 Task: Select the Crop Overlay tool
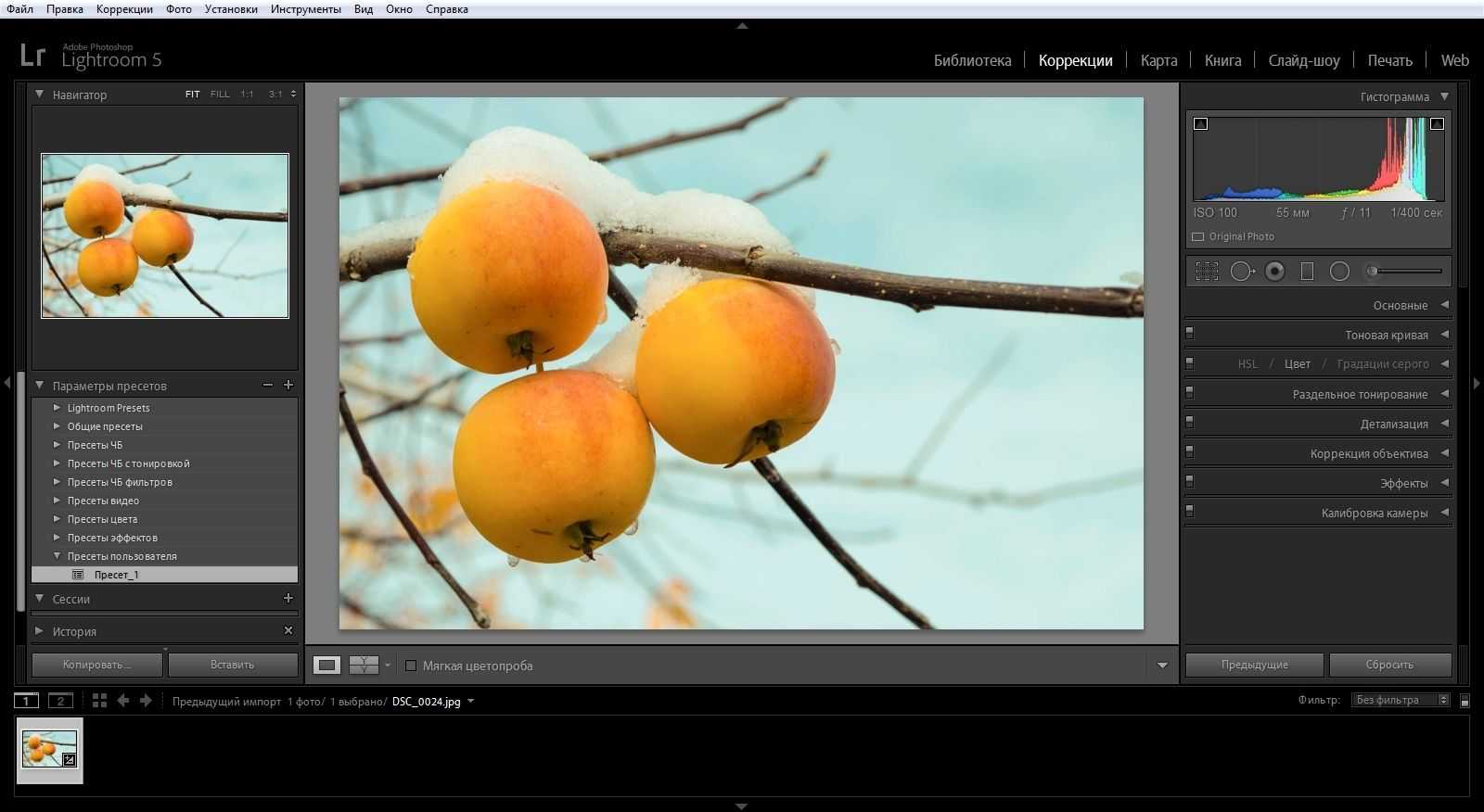[1207, 272]
